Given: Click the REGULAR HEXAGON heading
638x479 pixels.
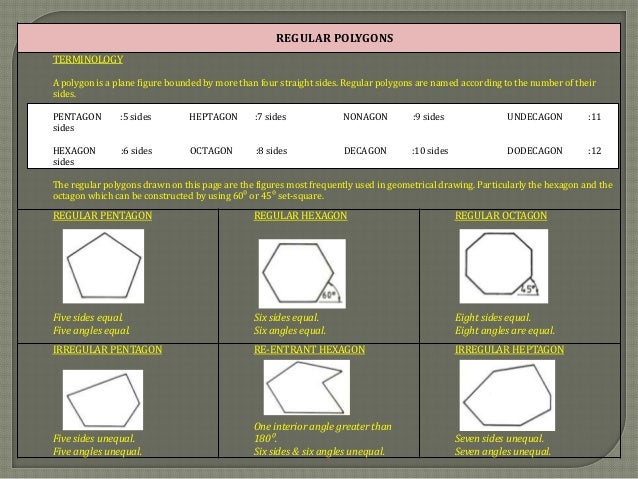Looking at the screenshot, I should tap(301, 216).
